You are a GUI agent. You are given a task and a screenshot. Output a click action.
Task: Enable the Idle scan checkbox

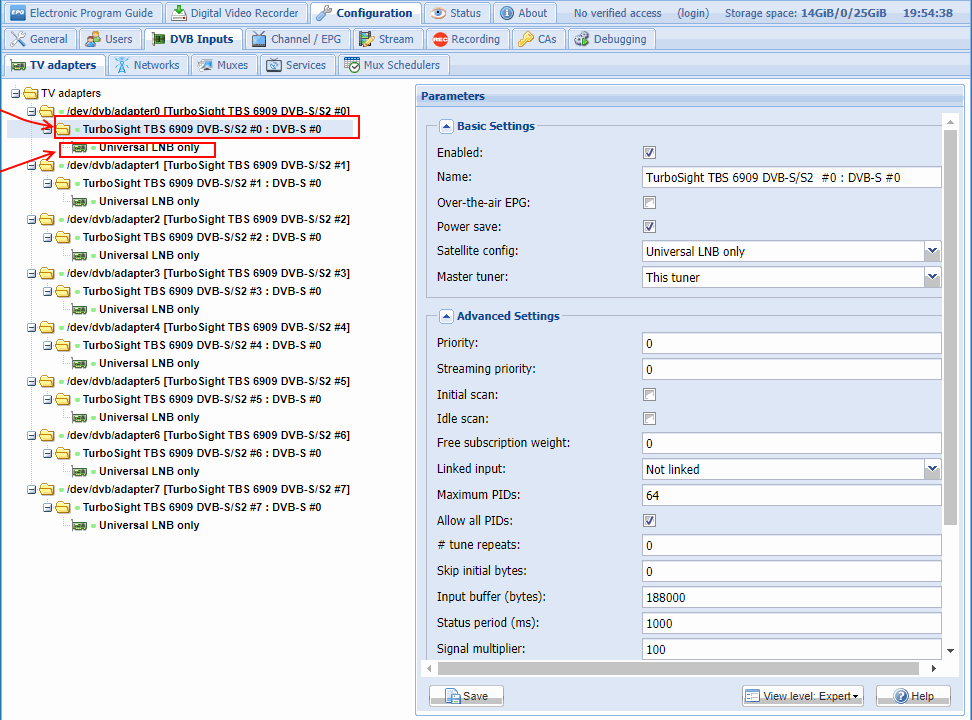tap(649, 419)
